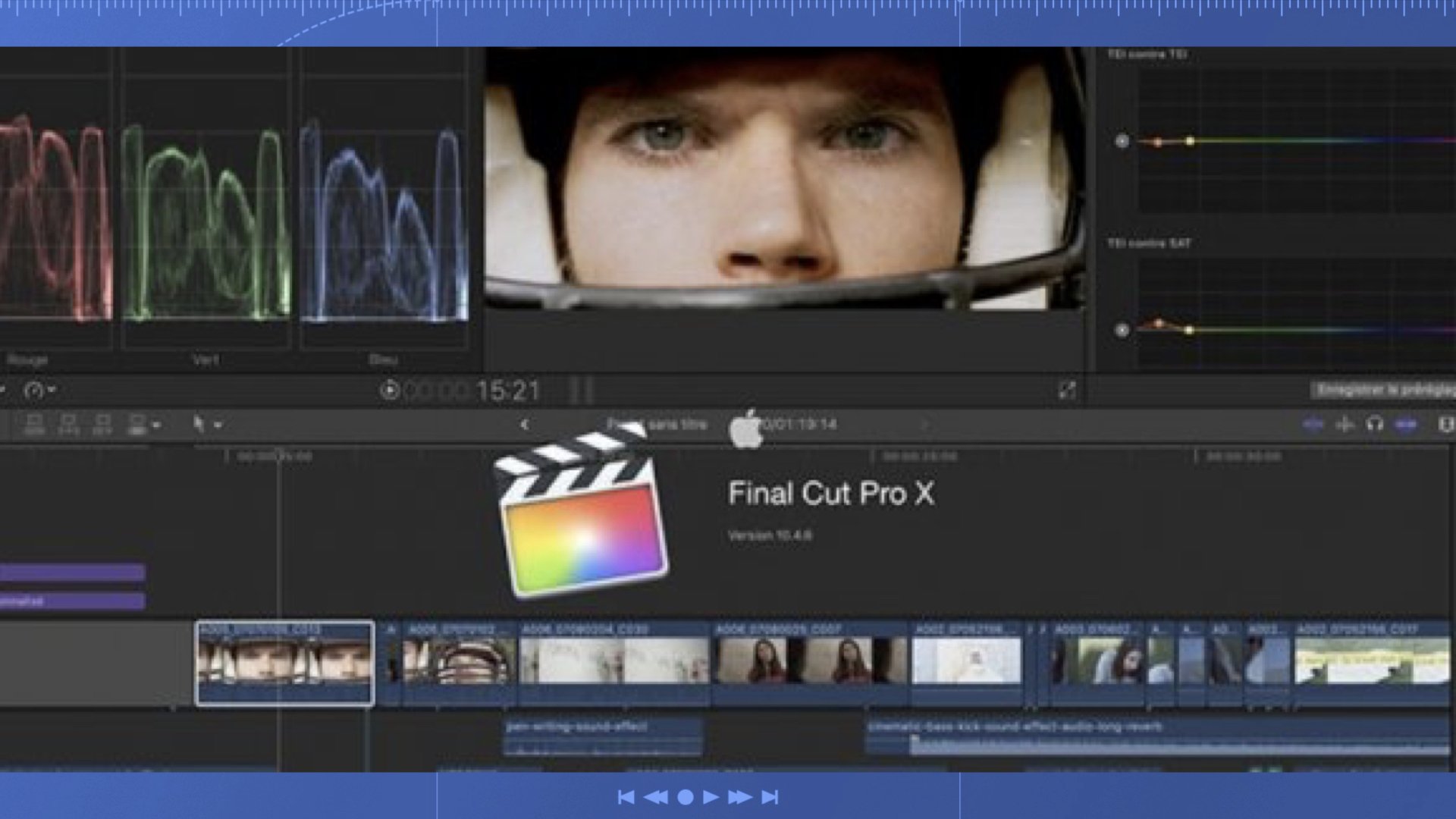Toggle the blue skimming button in timeline toolbar
This screenshot has height=819, width=1456.
1313,425
